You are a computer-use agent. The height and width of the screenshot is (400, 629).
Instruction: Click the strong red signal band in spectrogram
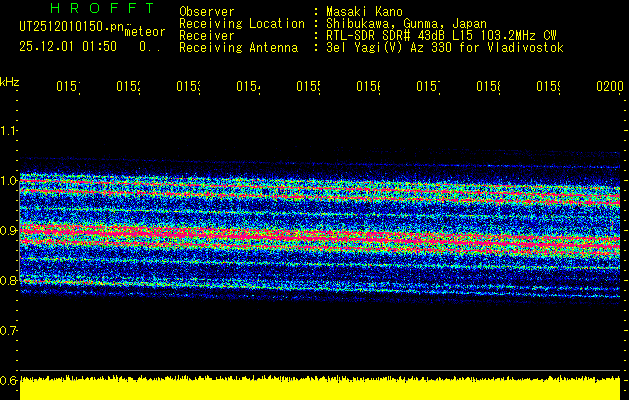pyautogui.click(x=300, y=236)
